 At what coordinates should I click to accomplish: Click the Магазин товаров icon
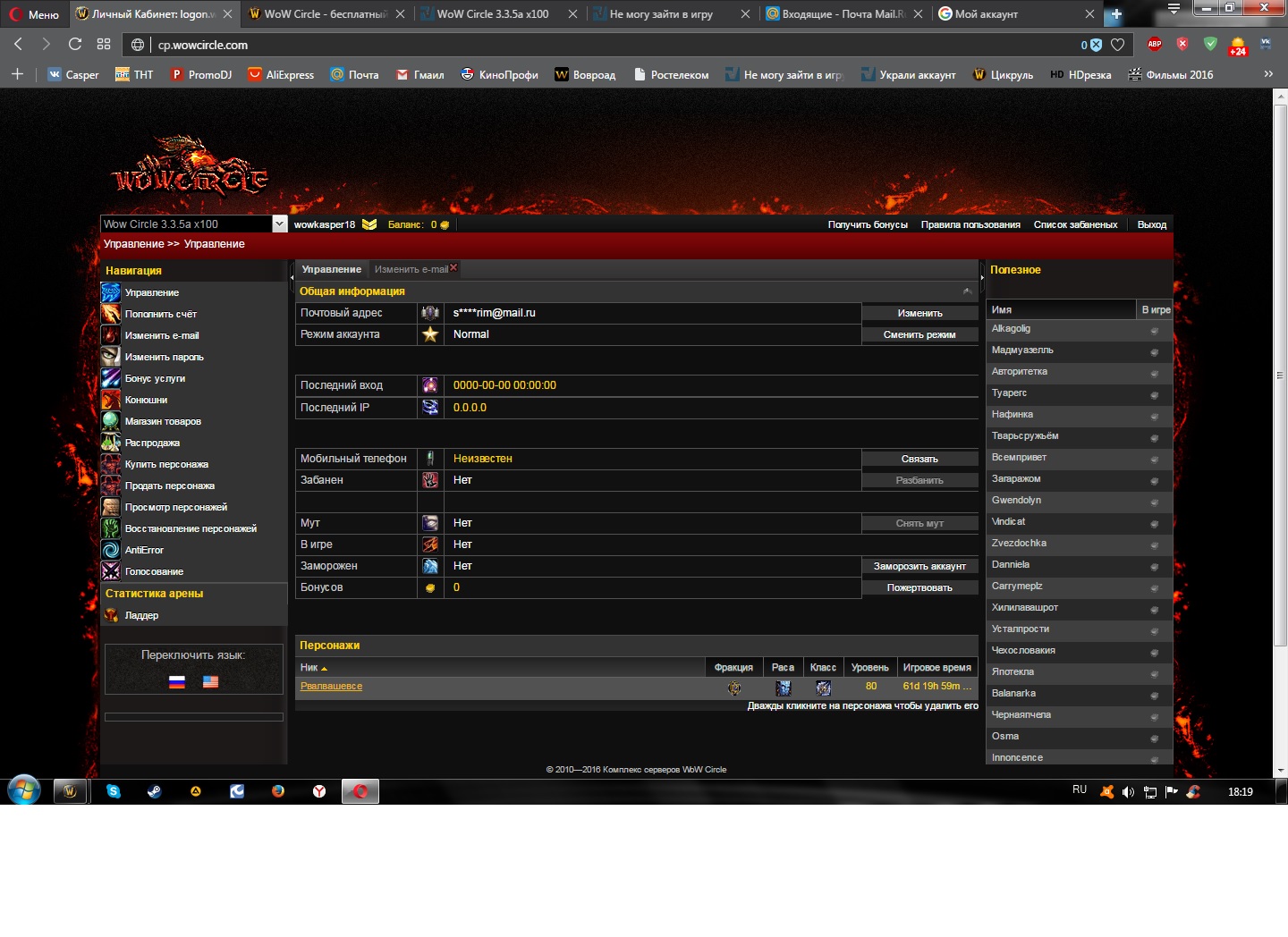click(110, 421)
